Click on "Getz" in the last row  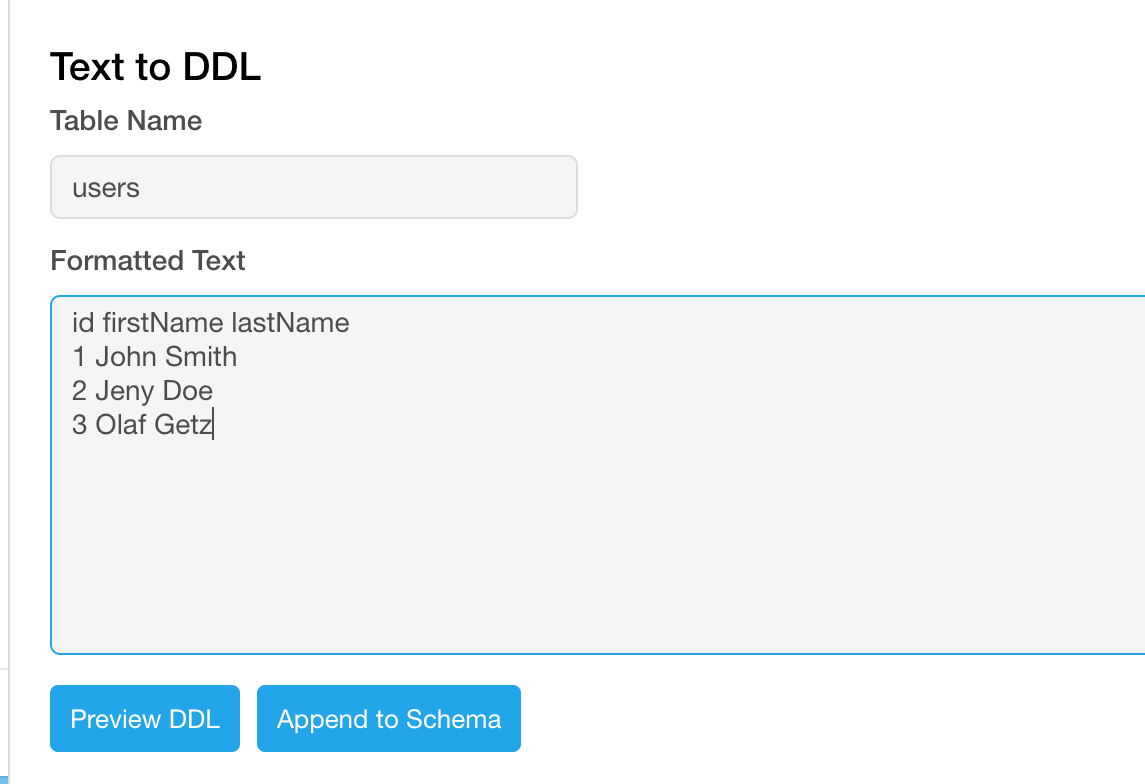coord(184,425)
